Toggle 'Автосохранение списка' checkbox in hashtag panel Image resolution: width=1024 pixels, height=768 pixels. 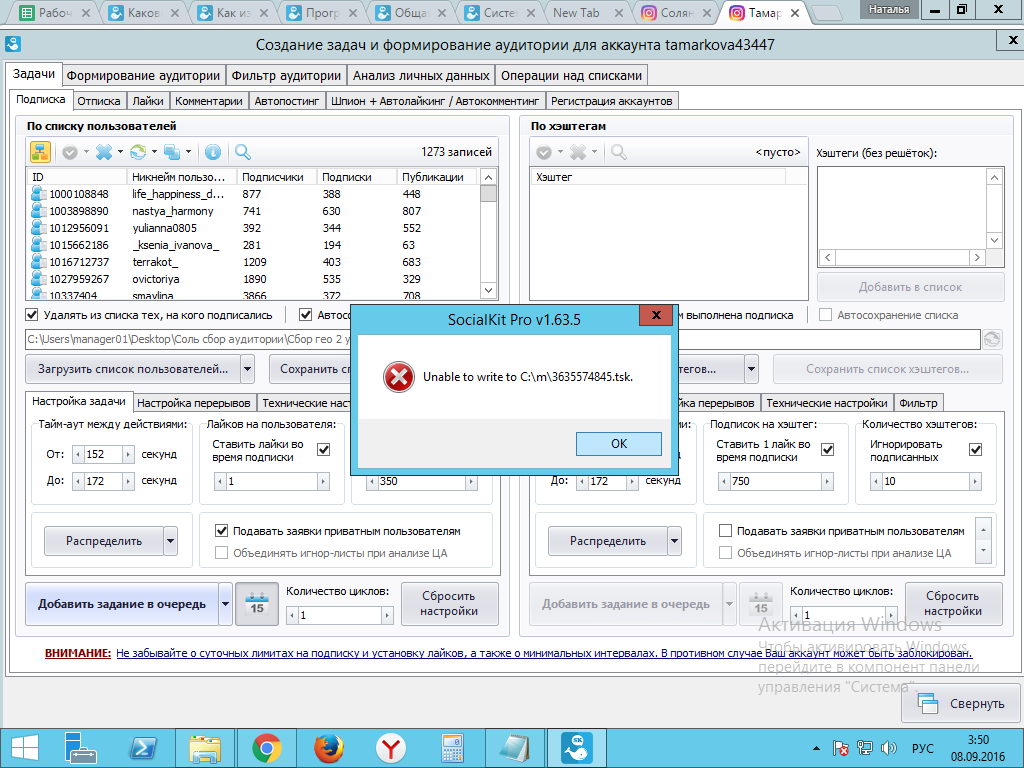point(825,315)
